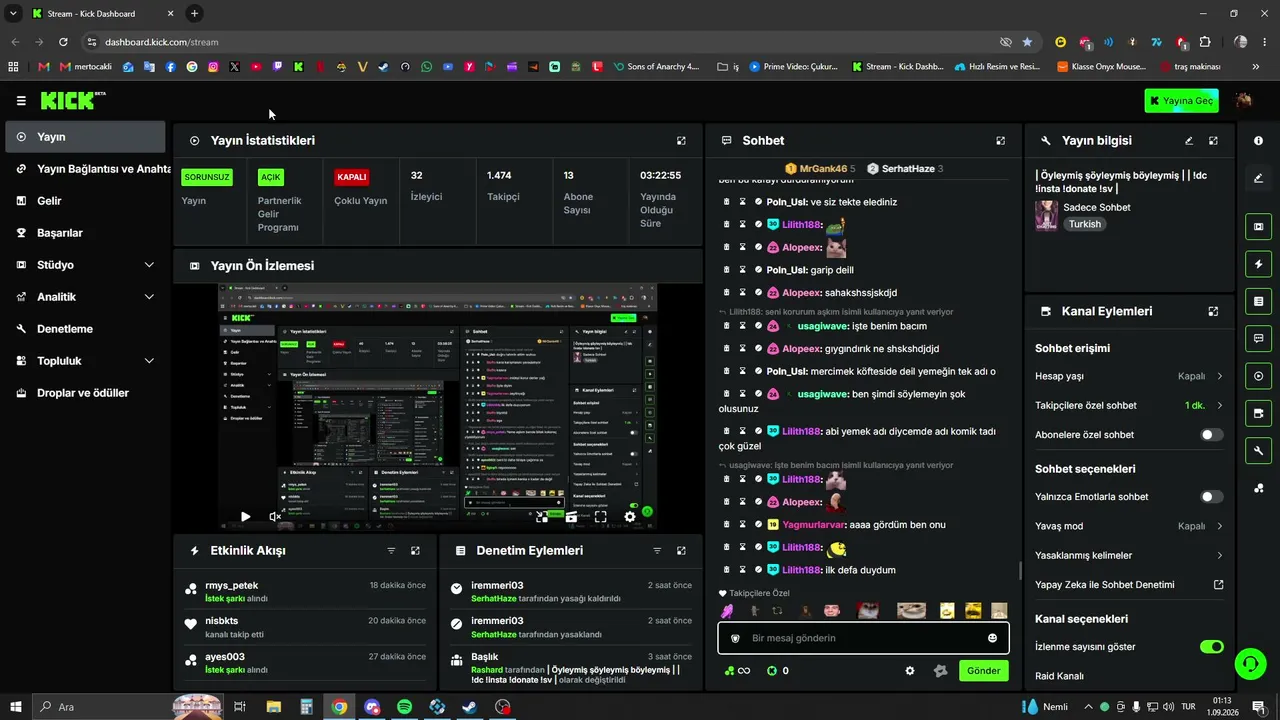Pop out the Sohbet chat panel
Image resolution: width=1280 pixels, height=720 pixels.
[1000, 141]
